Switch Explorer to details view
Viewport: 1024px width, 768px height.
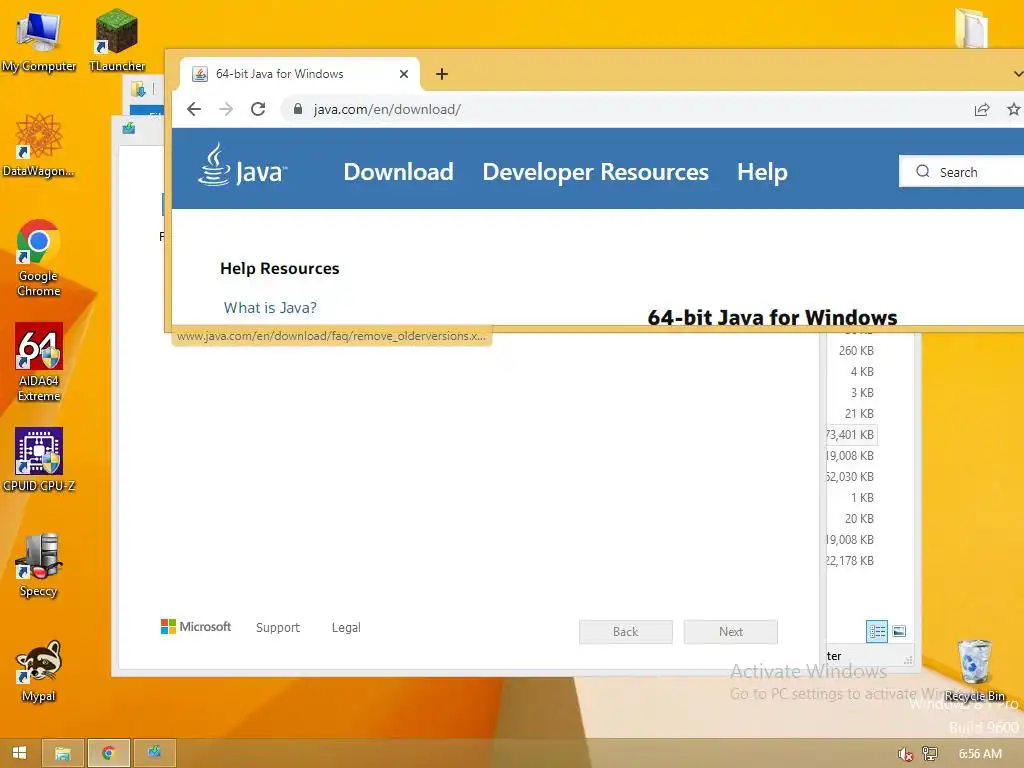(x=876, y=632)
